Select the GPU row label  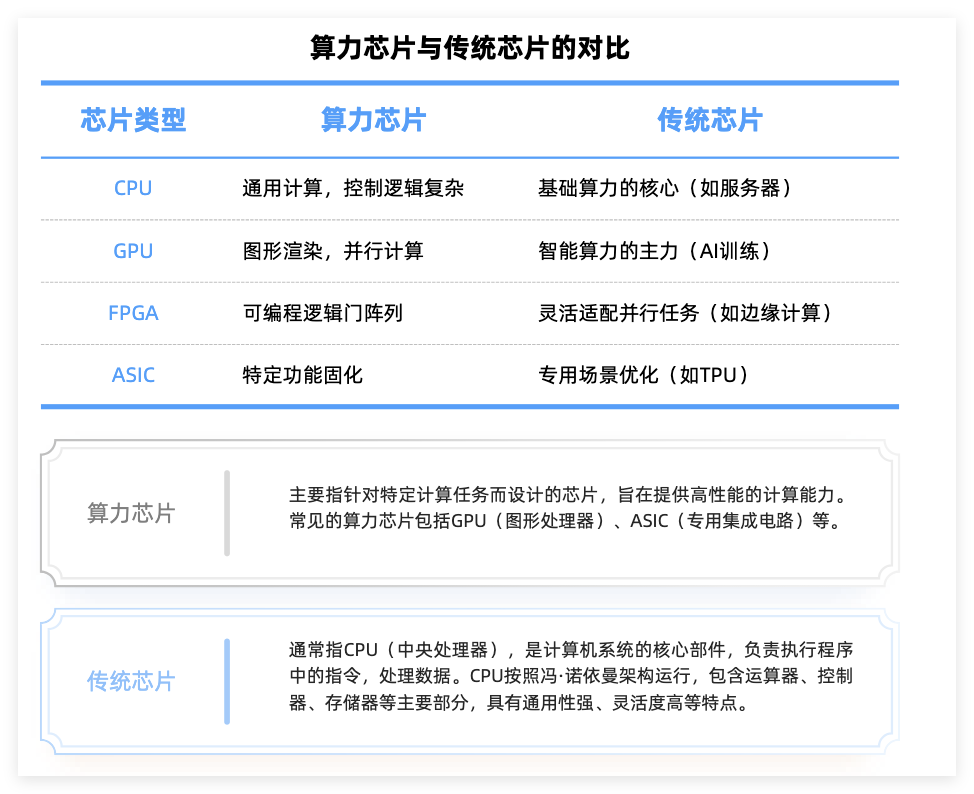click(133, 251)
